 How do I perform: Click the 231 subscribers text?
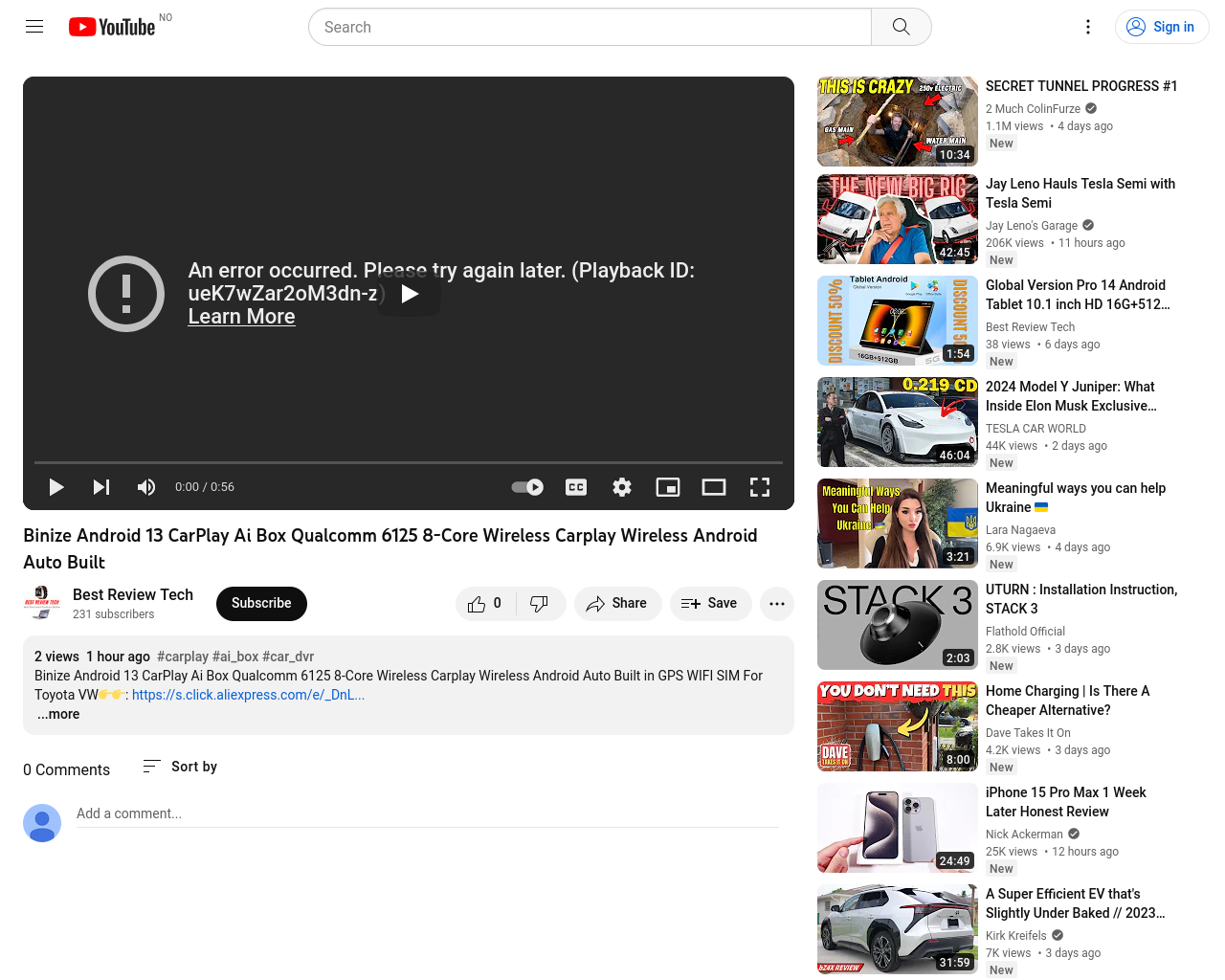pyautogui.click(x=113, y=614)
